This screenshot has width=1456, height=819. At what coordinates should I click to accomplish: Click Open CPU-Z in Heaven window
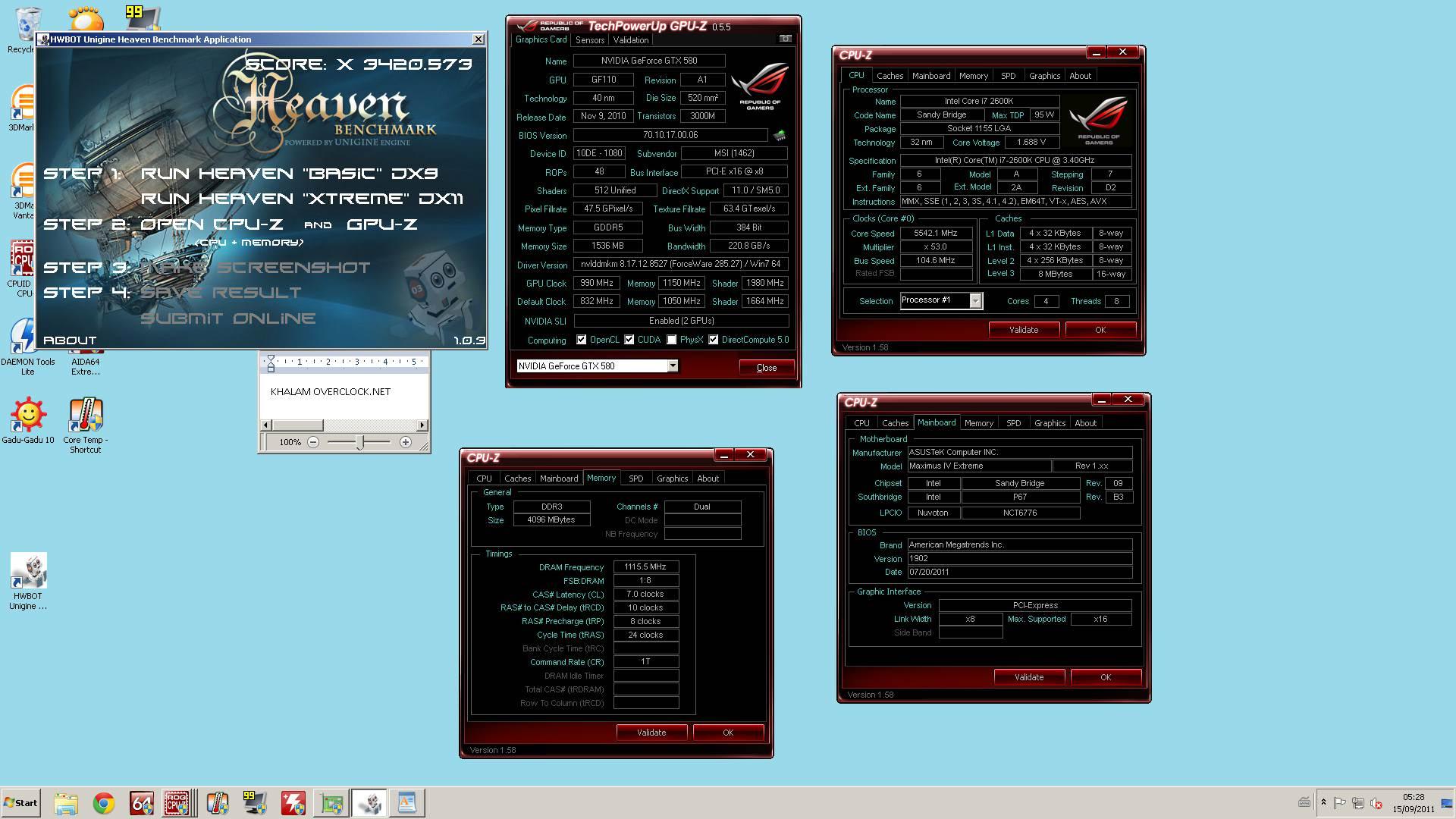[x=212, y=224]
